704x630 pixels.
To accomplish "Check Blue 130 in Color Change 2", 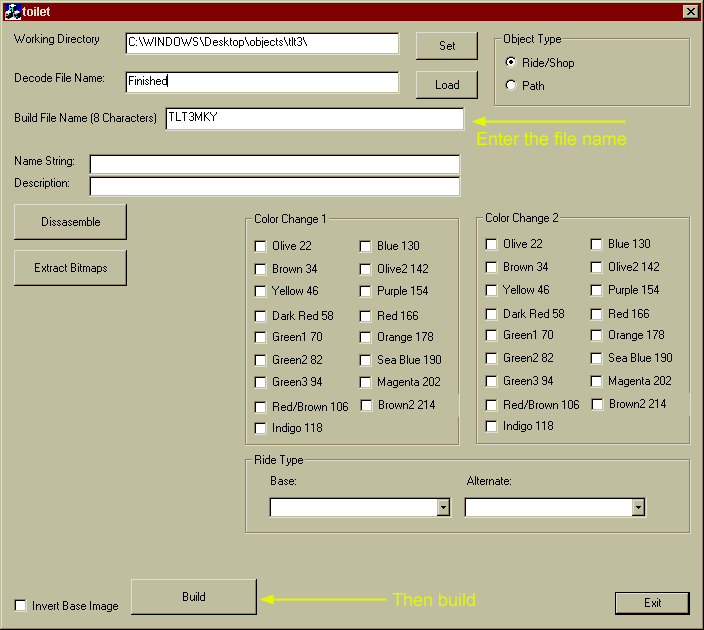I will click(x=596, y=244).
